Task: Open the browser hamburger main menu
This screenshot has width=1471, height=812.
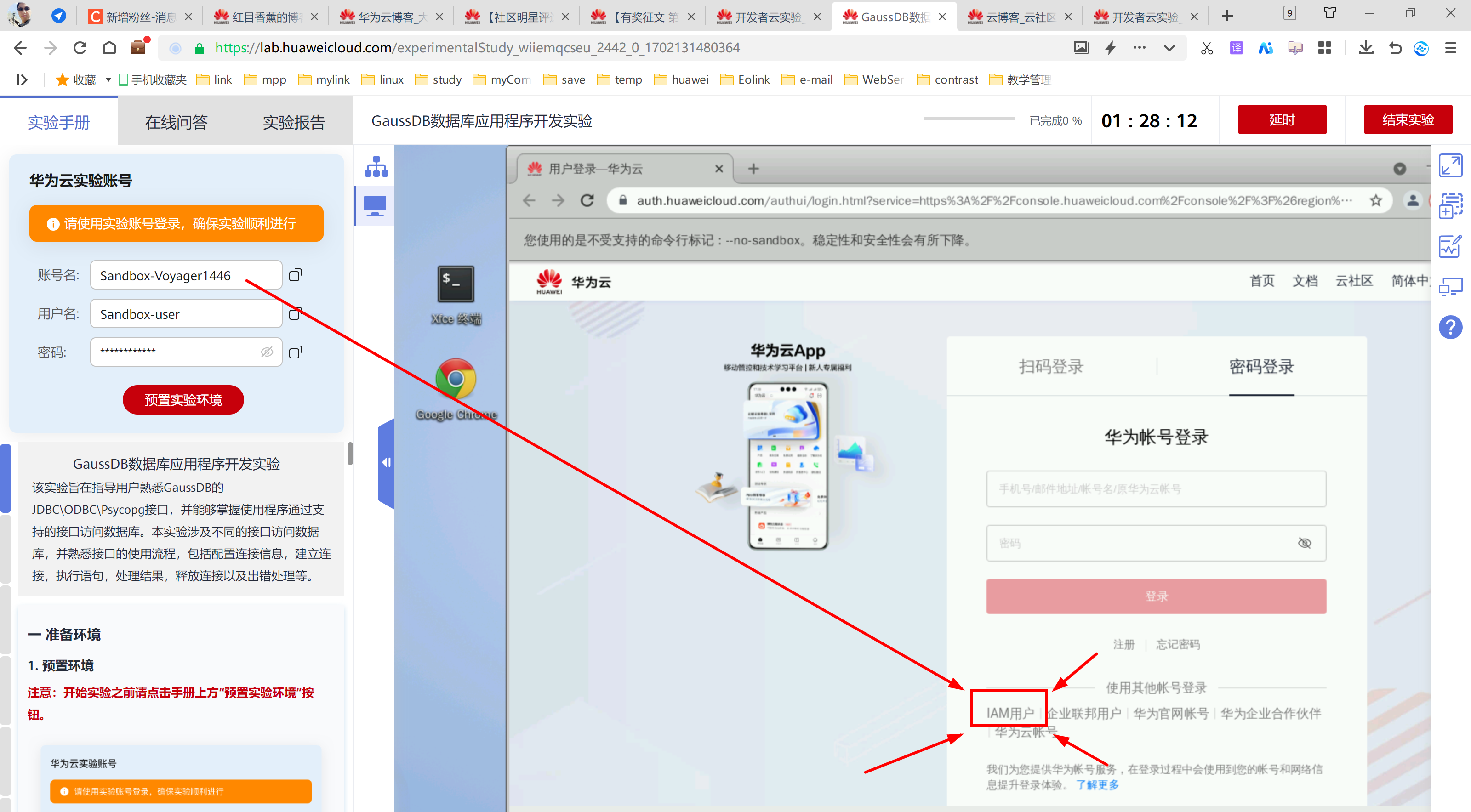Action: (1450, 49)
